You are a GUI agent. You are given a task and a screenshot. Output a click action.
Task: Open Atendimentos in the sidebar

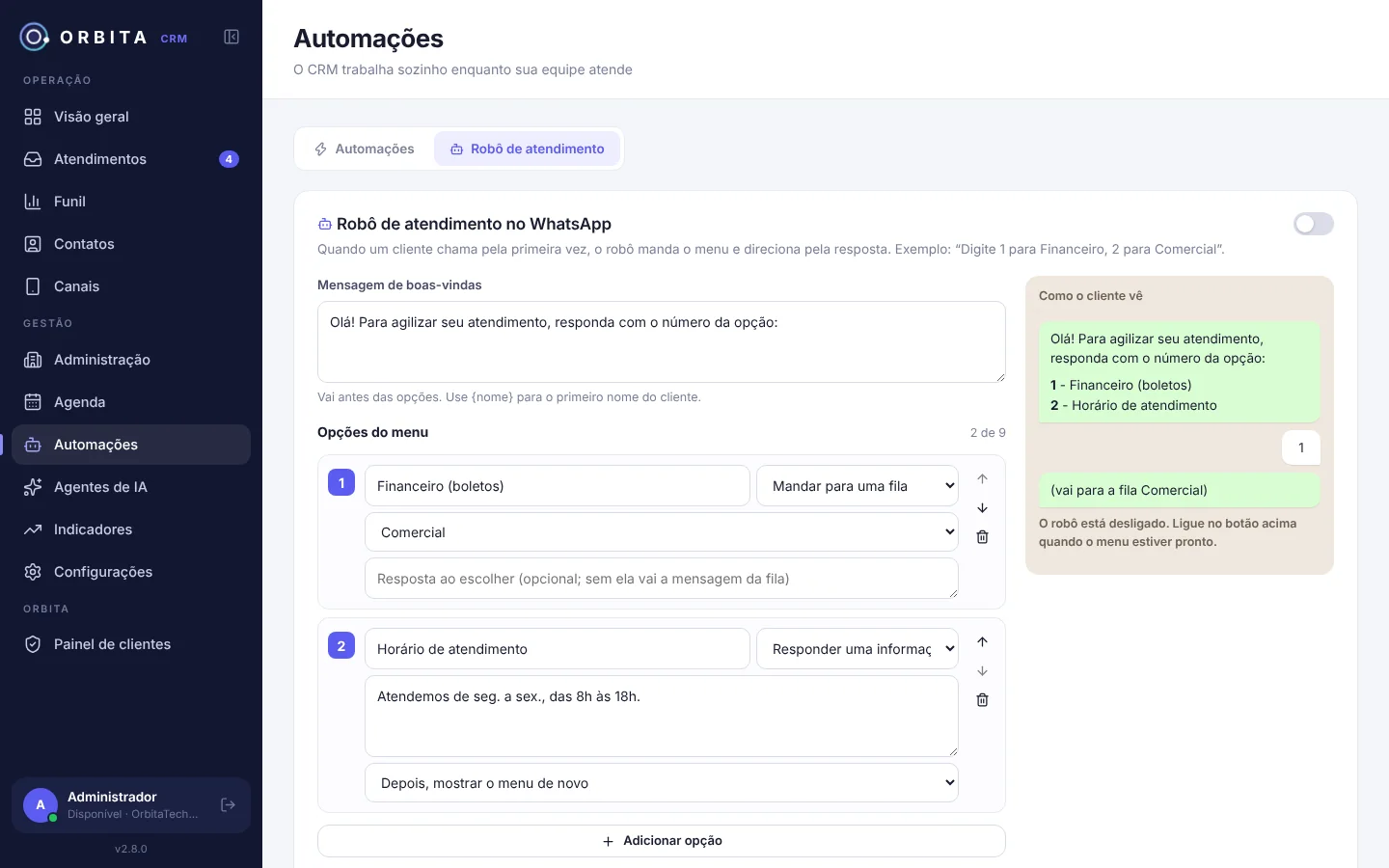click(x=131, y=159)
